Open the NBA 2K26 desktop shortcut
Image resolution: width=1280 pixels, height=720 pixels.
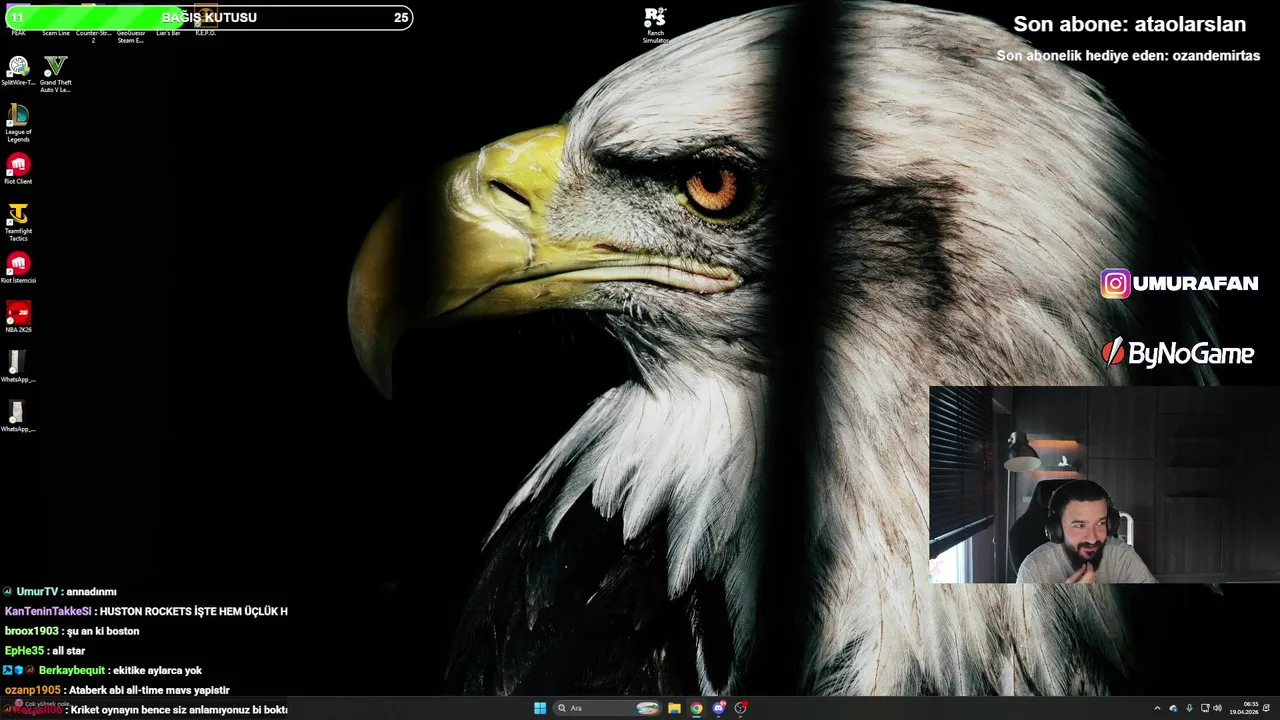[18, 317]
